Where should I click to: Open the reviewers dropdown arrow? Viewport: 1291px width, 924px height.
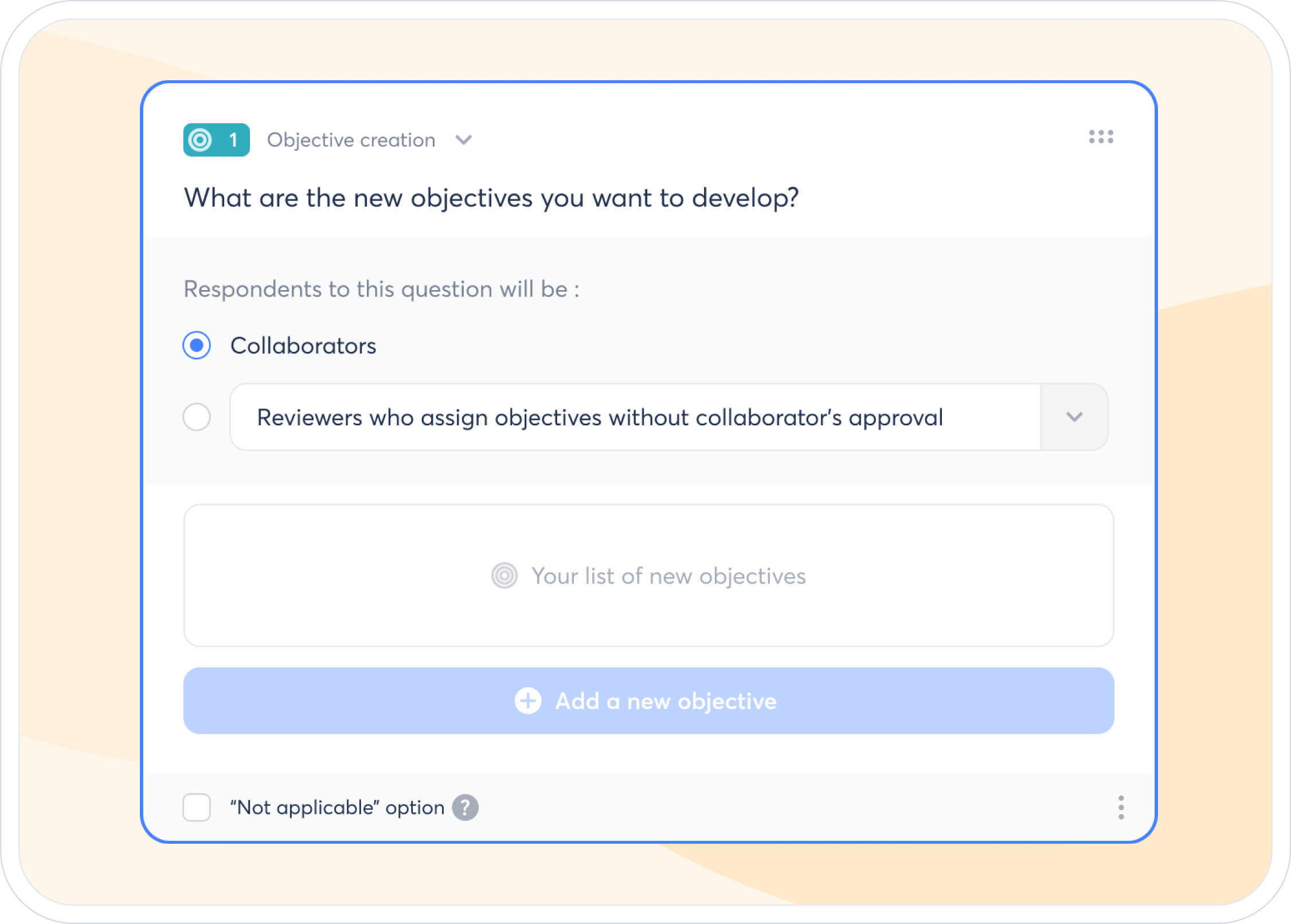(x=1074, y=417)
